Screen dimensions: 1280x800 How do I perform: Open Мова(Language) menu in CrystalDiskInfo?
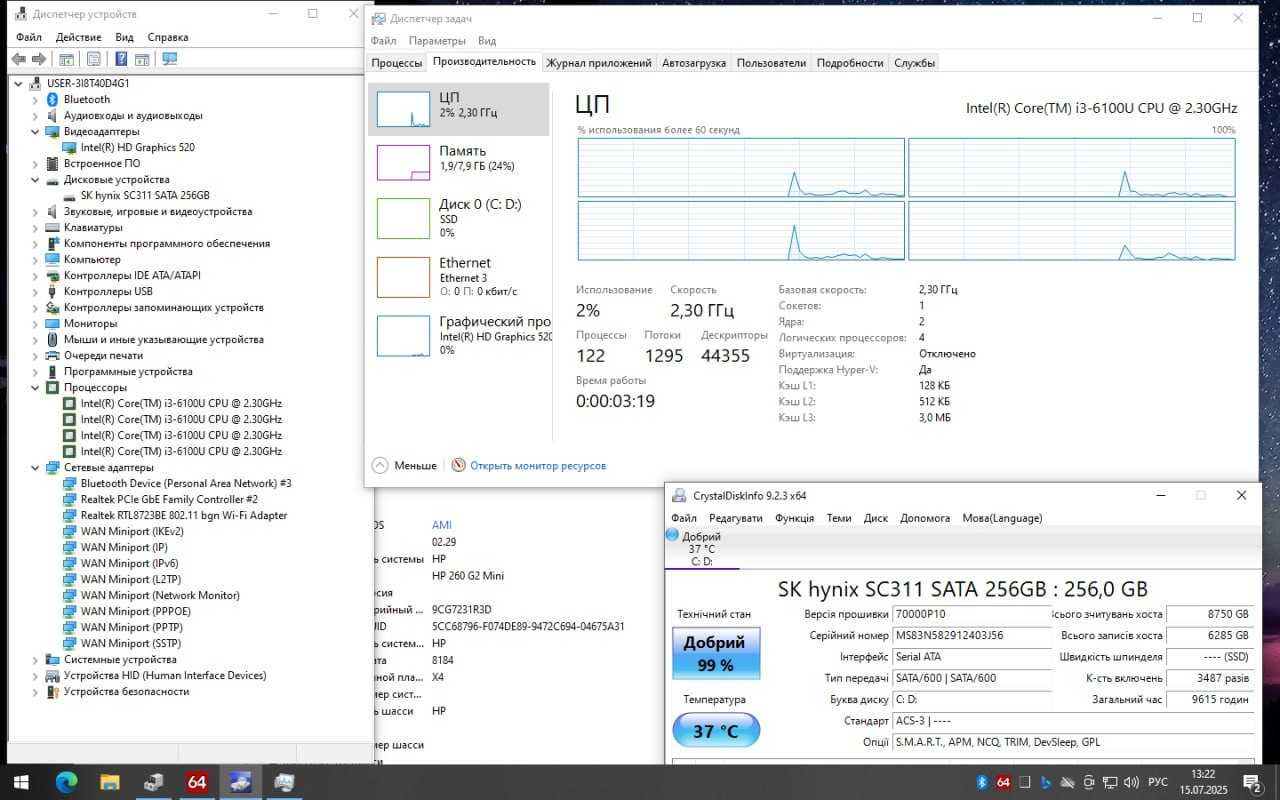tap(1002, 518)
